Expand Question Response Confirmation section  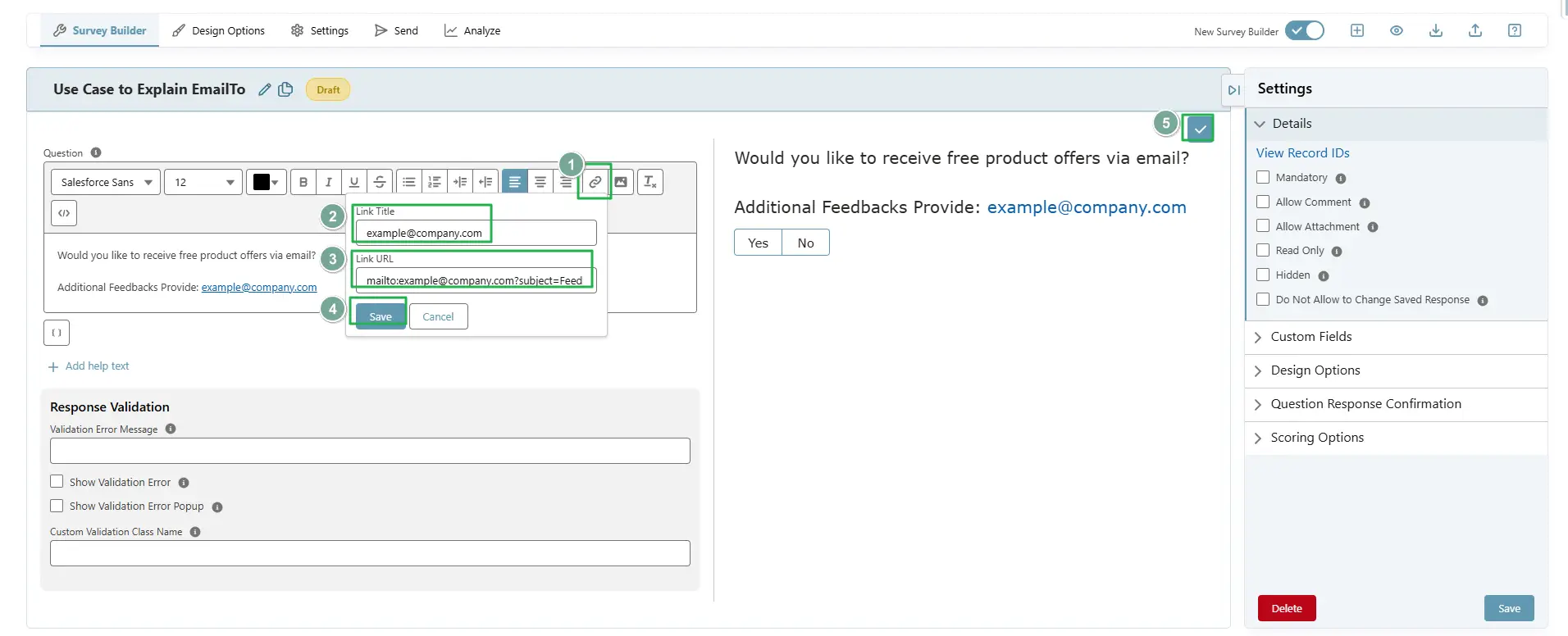[1396, 404]
